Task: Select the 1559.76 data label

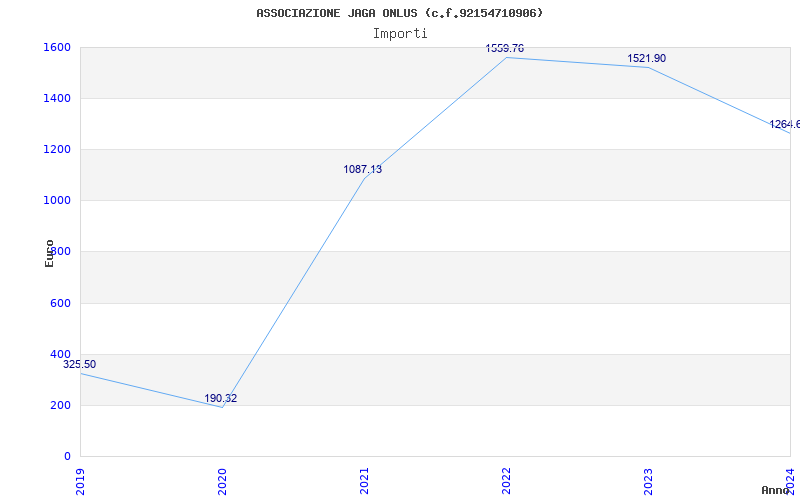Action: [505, 48]
